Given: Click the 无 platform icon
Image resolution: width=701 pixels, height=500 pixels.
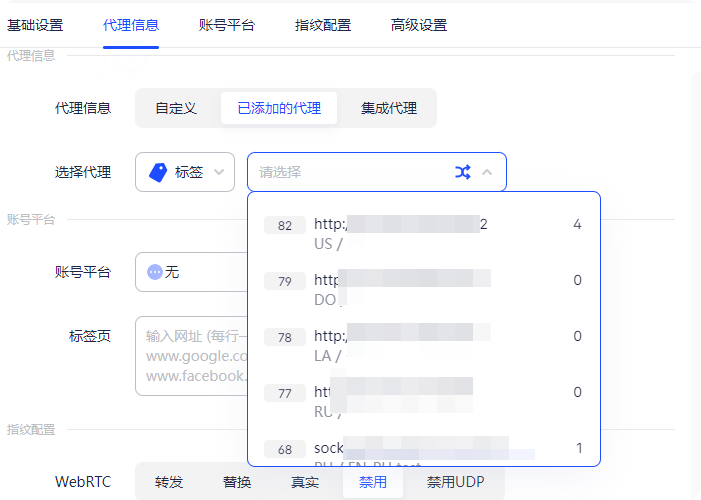Looking at the screenshot, I should pos(155,272).
